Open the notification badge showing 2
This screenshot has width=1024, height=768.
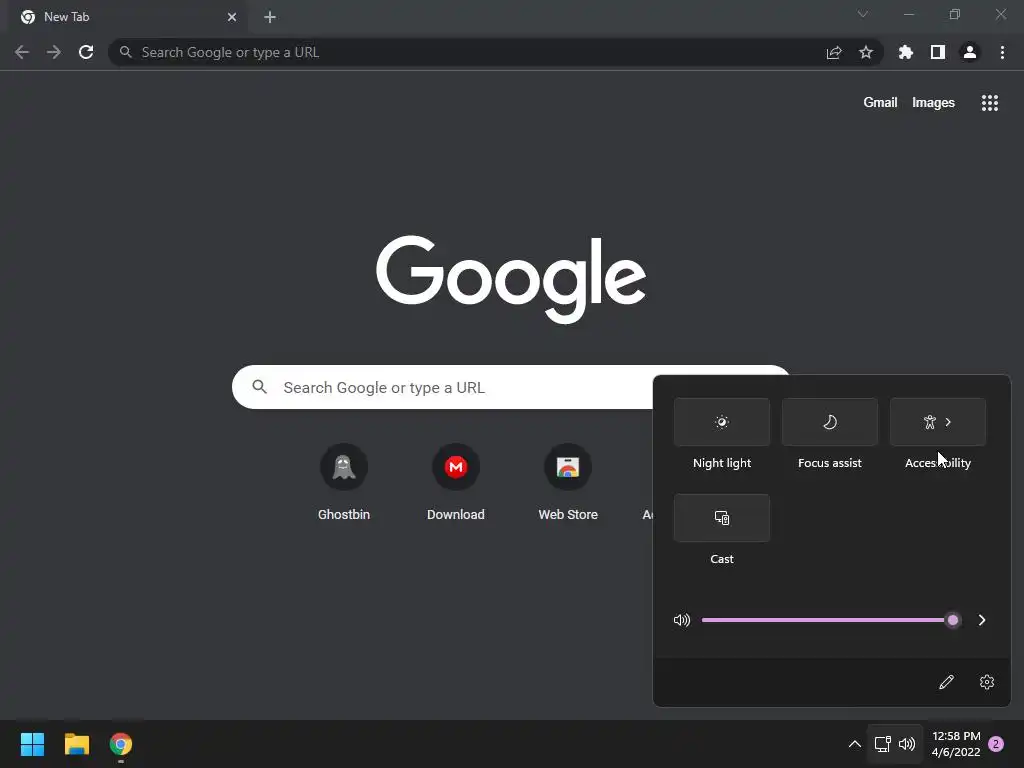tap(996, 744)
